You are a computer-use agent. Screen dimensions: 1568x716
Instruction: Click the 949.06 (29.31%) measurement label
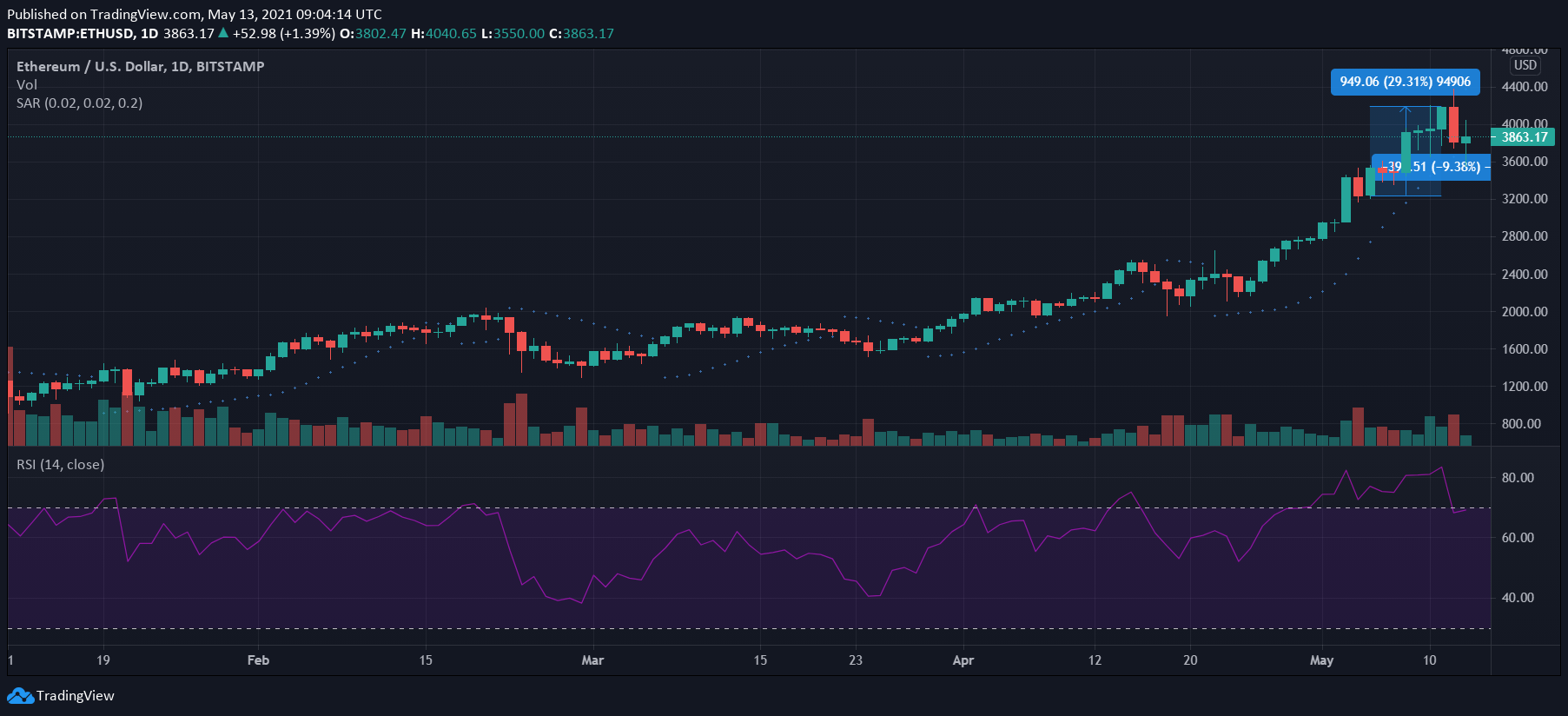[1406, 82]
